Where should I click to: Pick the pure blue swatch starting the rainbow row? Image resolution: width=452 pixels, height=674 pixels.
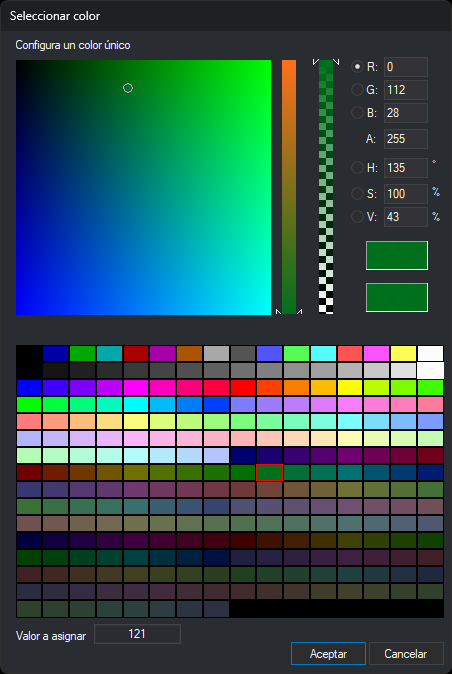tap(29, 388)
